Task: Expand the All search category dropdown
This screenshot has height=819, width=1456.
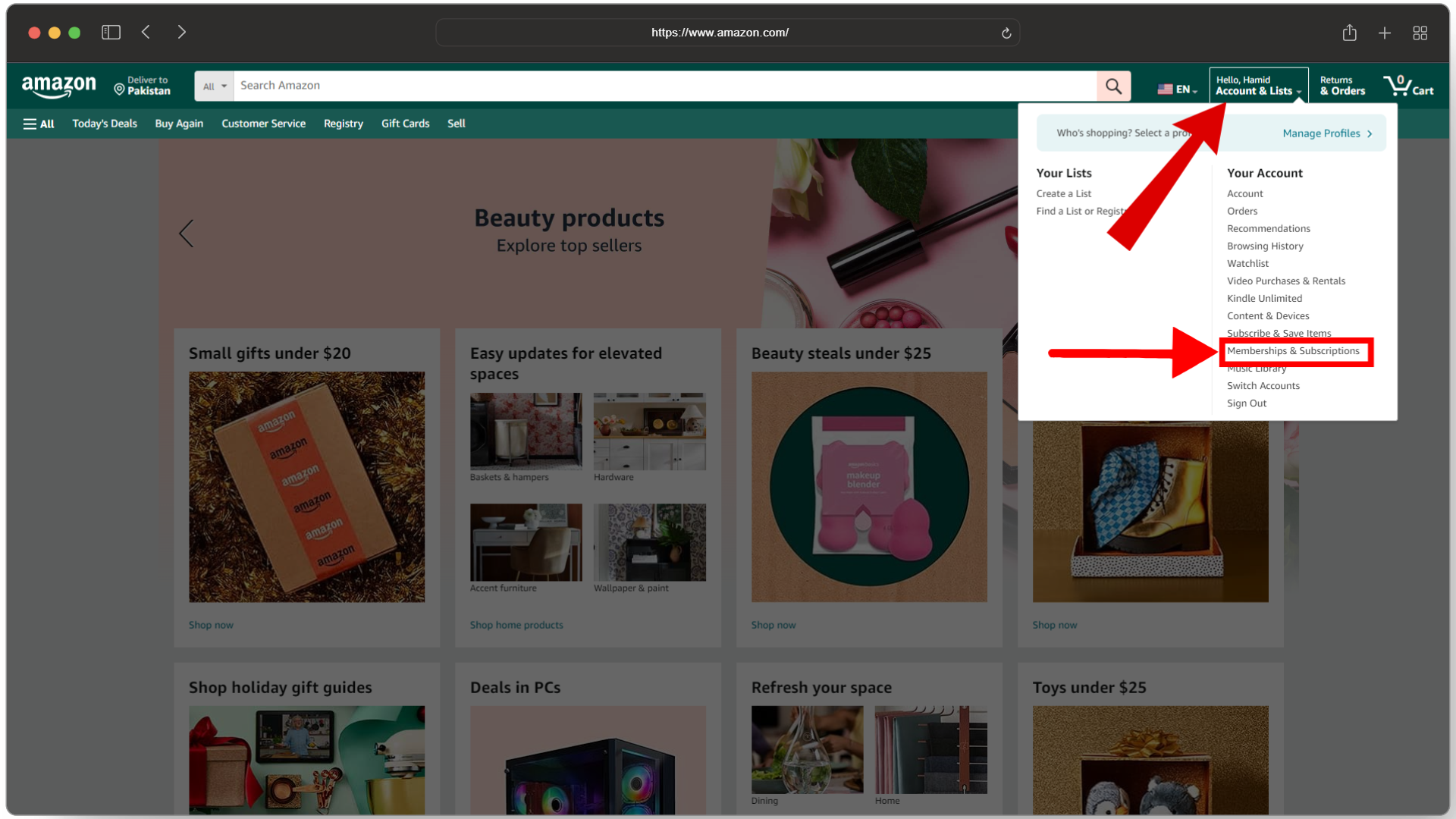Action: tap(214, 86)
